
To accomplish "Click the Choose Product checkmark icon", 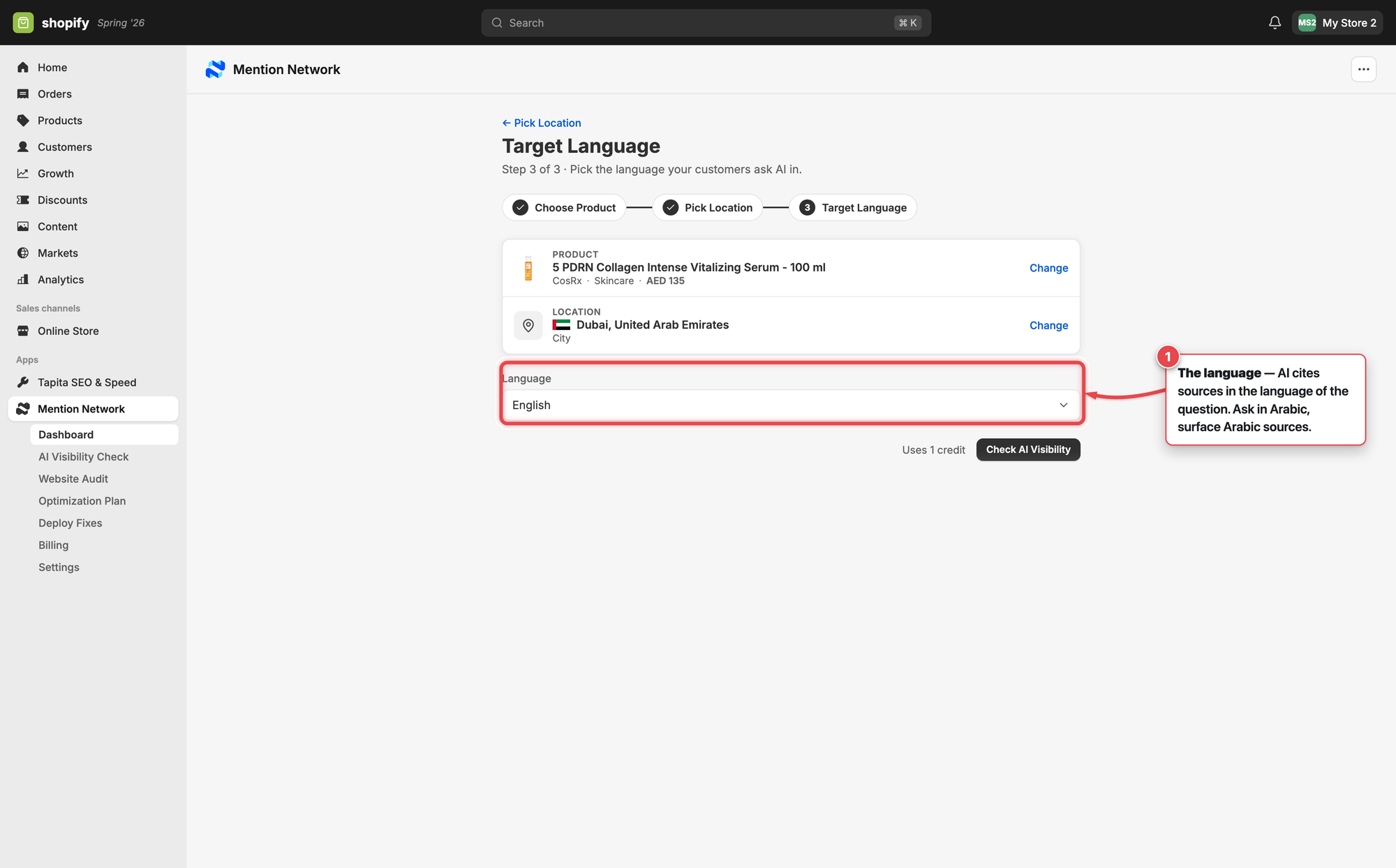I will [x=520, y=207].
